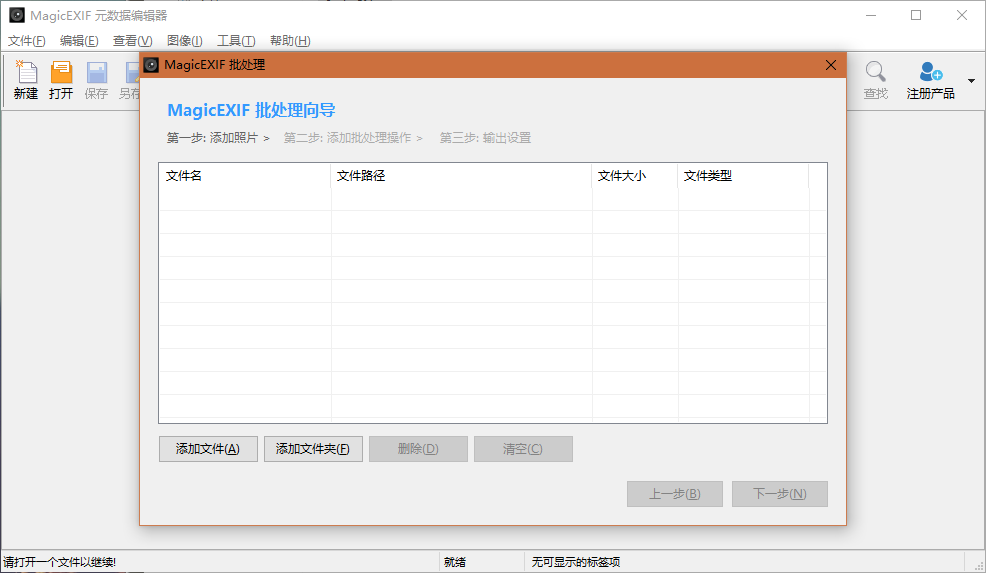Sort by the 文件类型 column header

743,175
